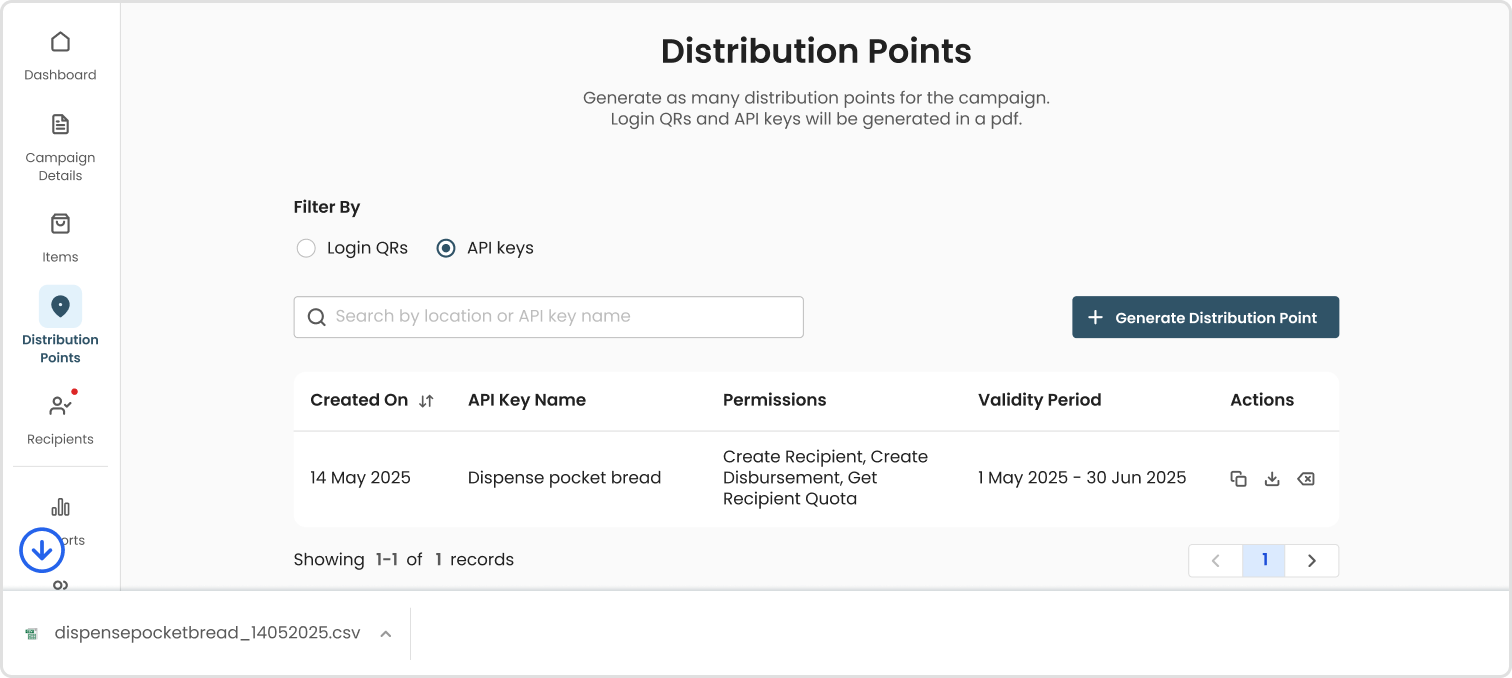Viewport: 1512px width, 678px height.
Task: Click the Recipients menu label
Action: (60, 439)
